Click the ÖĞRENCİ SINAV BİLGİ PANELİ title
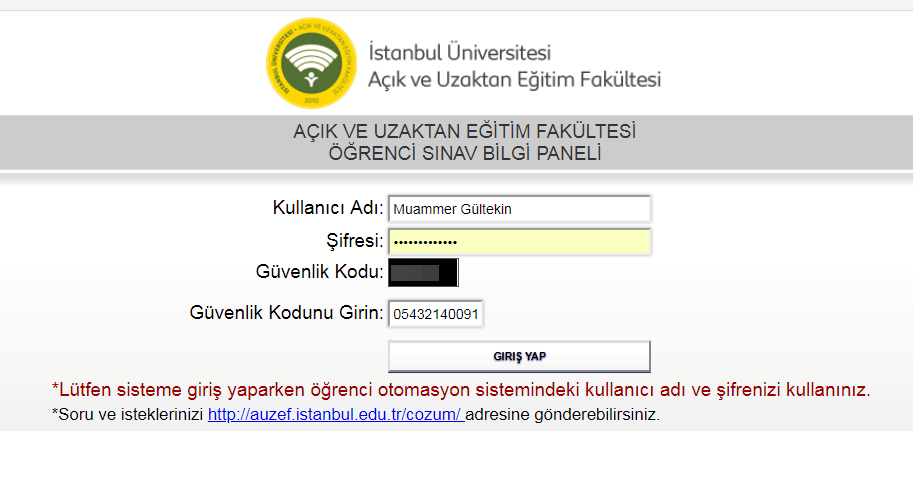 point(465,153)
